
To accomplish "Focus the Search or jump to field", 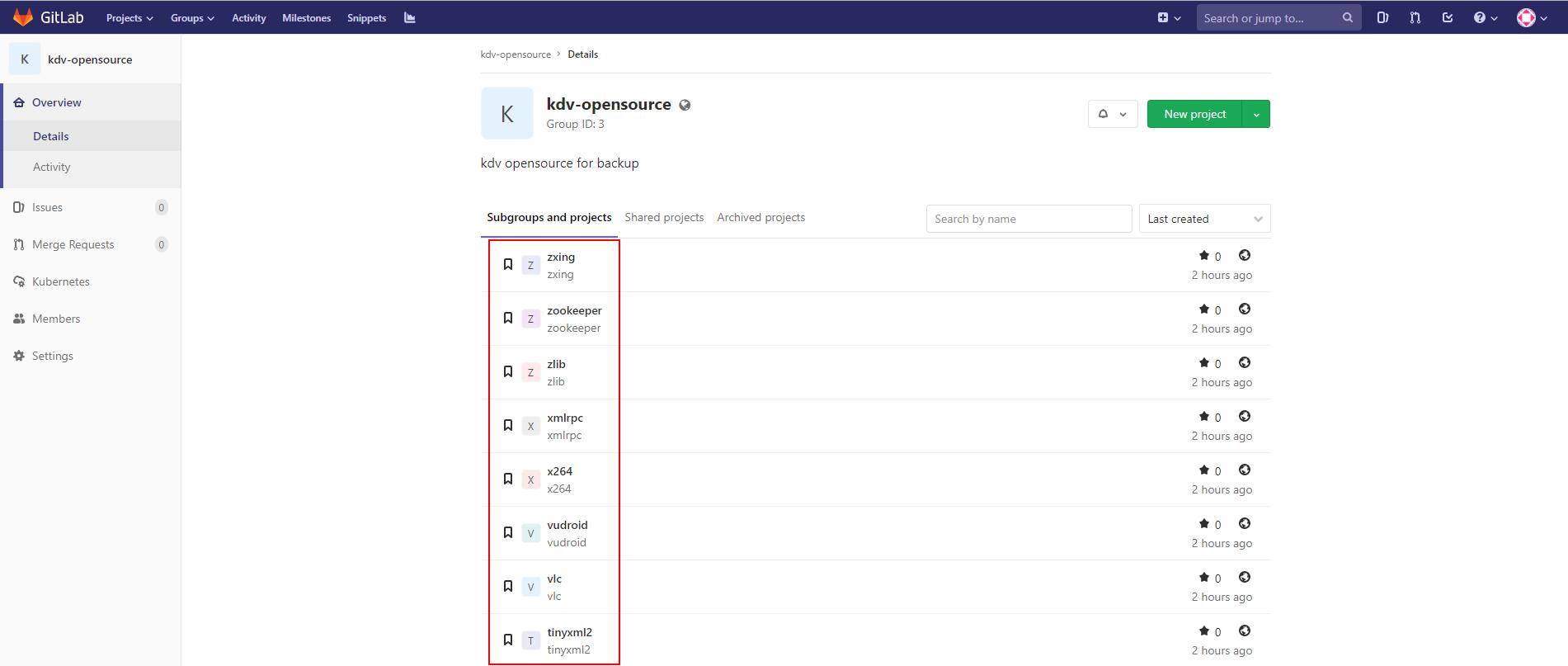I will [x=1278, y=17].
